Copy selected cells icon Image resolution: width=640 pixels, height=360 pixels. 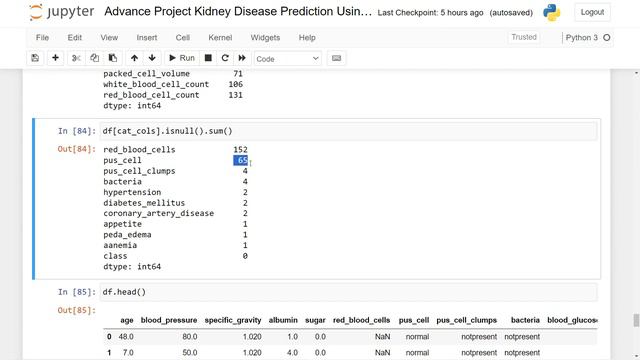[x=94, y=58]
